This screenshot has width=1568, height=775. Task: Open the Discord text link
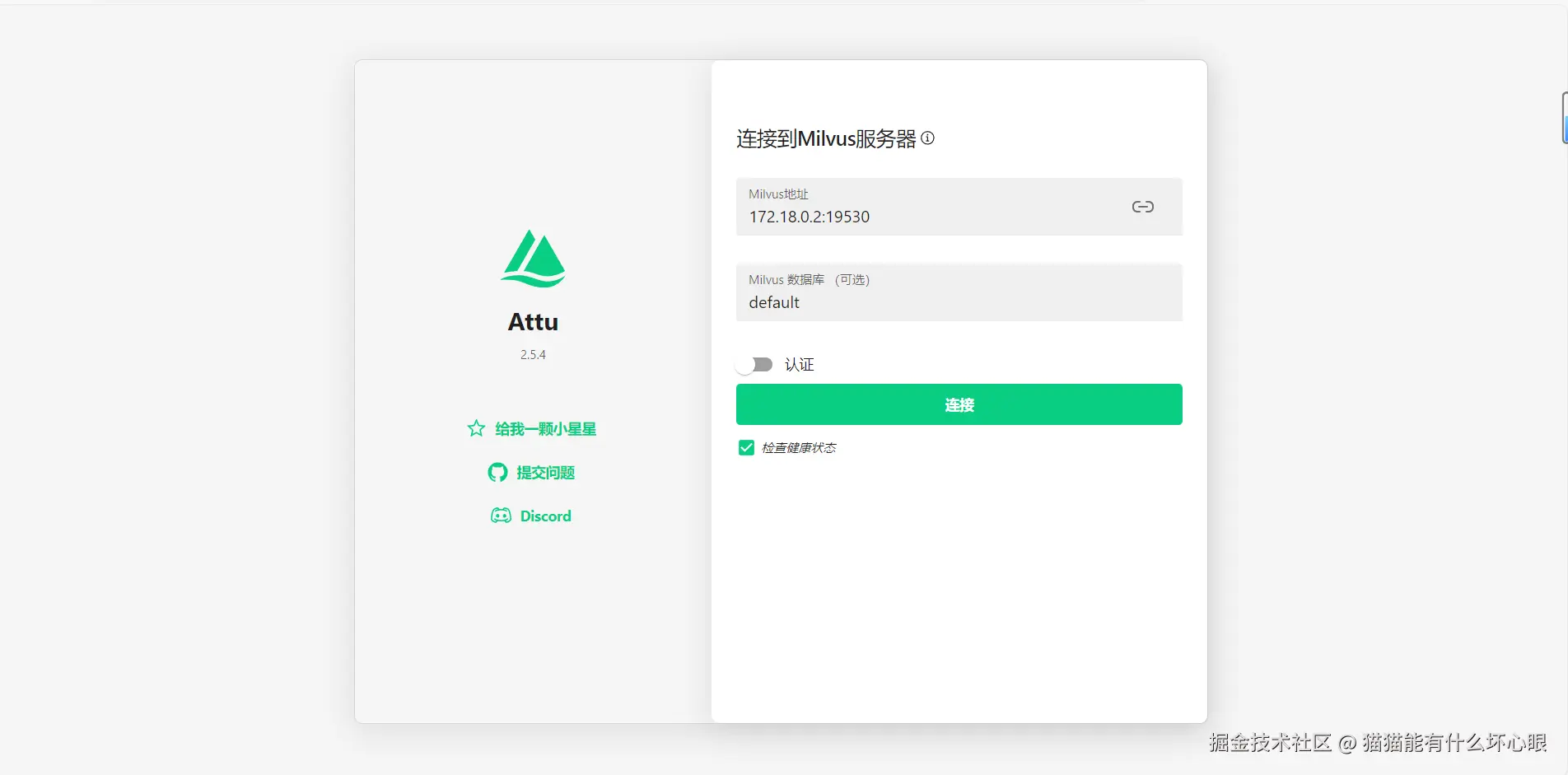click(545, 516)
